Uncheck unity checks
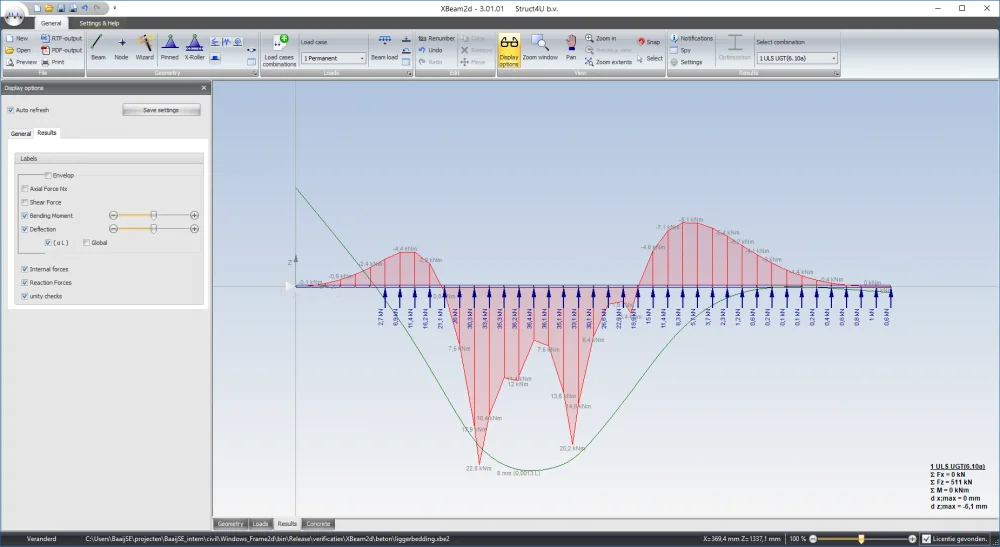 [25, 296]
